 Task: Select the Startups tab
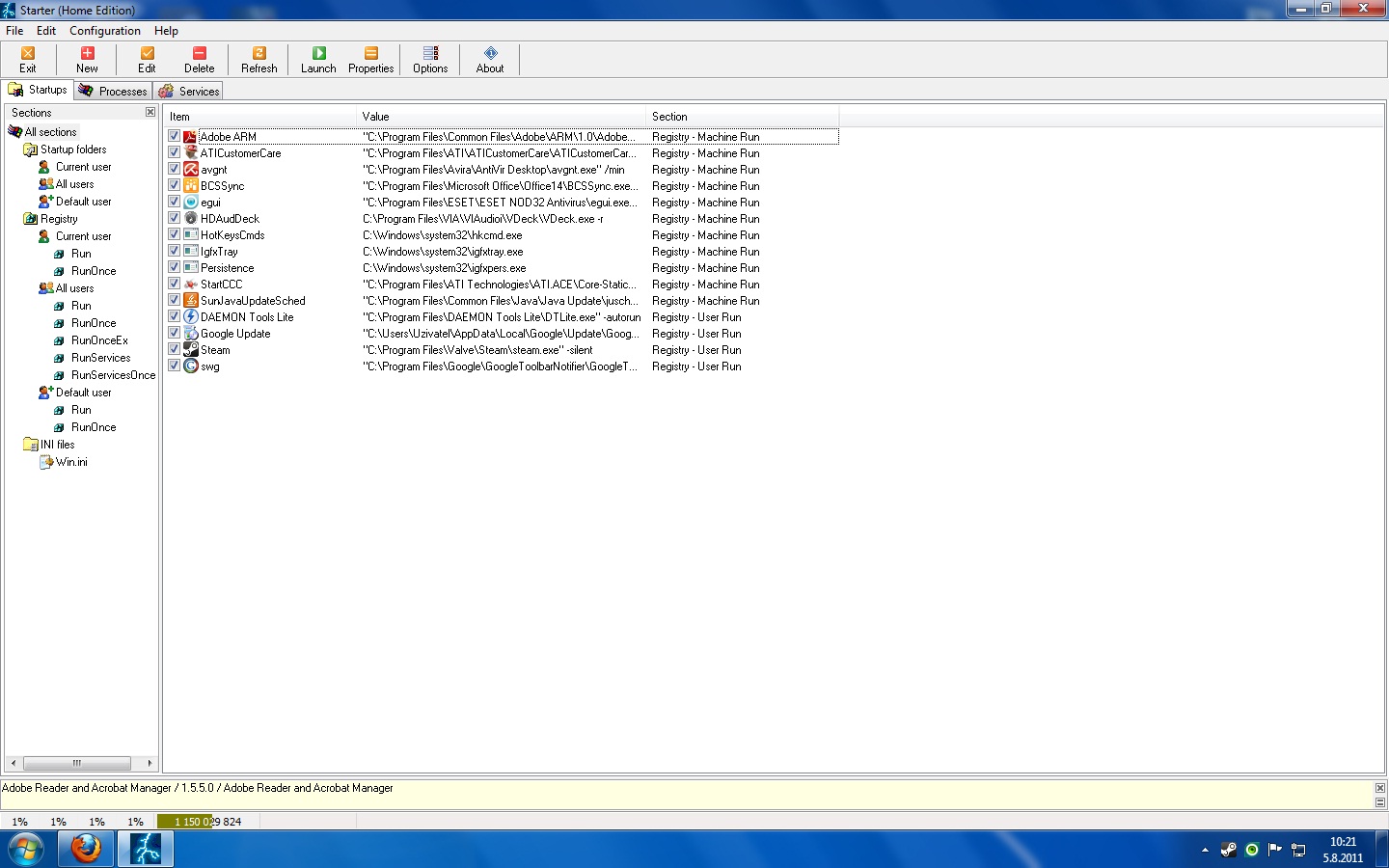click(x=39, y=90)
